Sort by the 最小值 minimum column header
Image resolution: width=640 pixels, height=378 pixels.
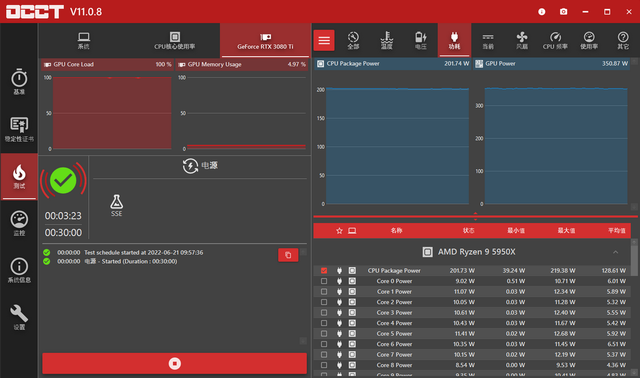coord(516,231)
